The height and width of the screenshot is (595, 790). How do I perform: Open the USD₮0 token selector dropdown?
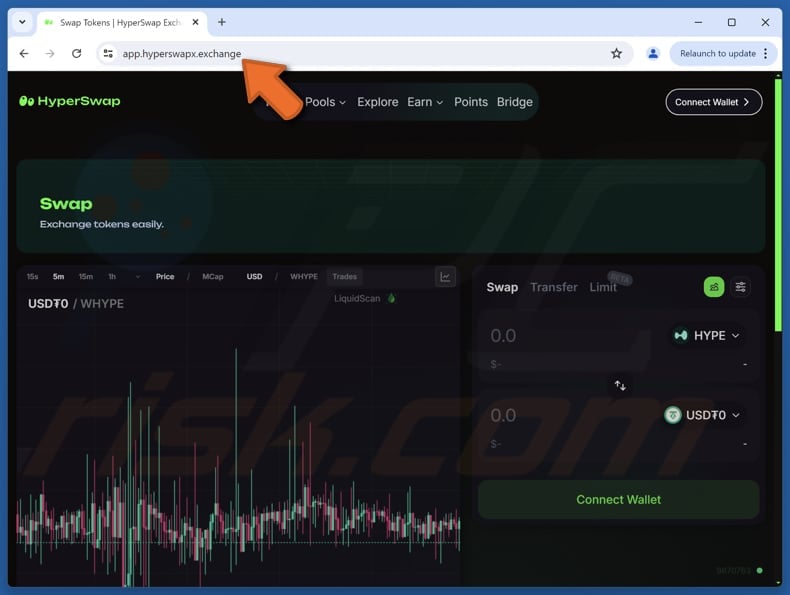pos(703,415)
